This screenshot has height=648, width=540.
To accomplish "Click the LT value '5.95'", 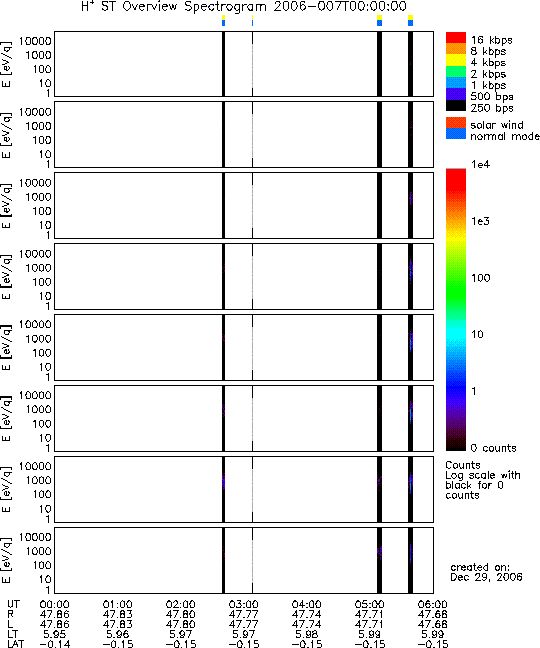I will (55, 634).
